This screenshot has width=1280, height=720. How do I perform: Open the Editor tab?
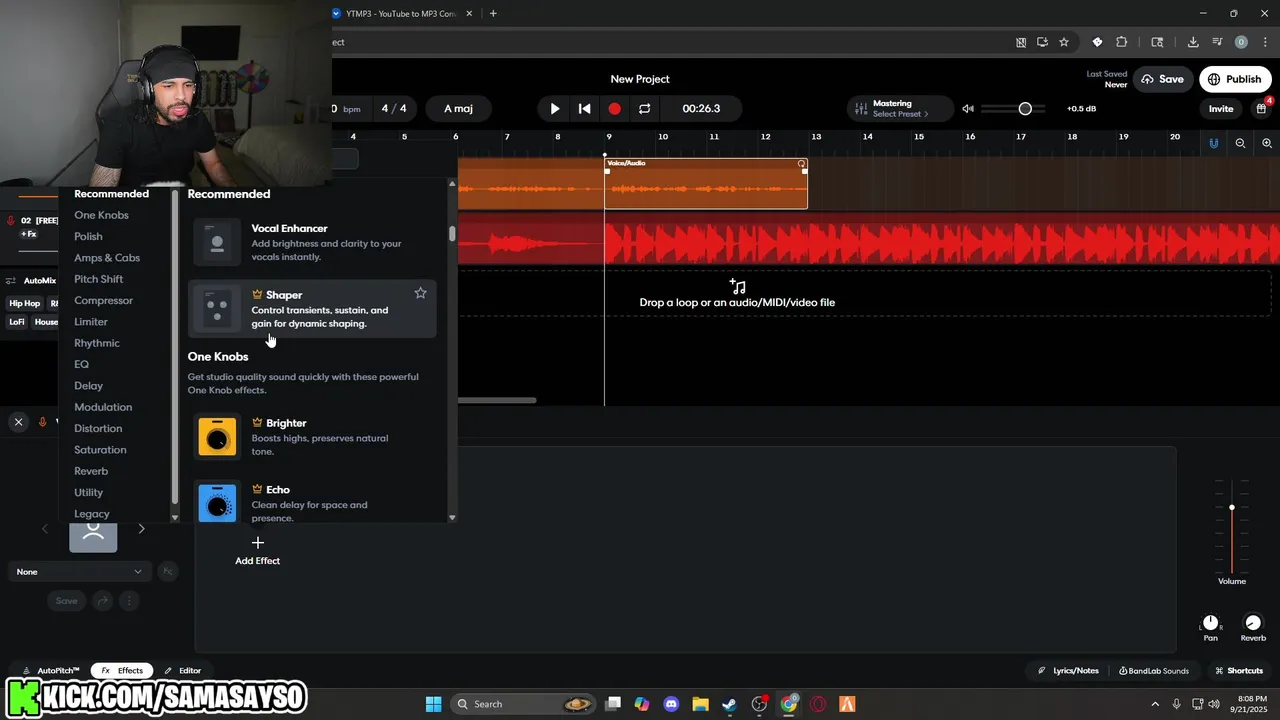click(183, 670)
